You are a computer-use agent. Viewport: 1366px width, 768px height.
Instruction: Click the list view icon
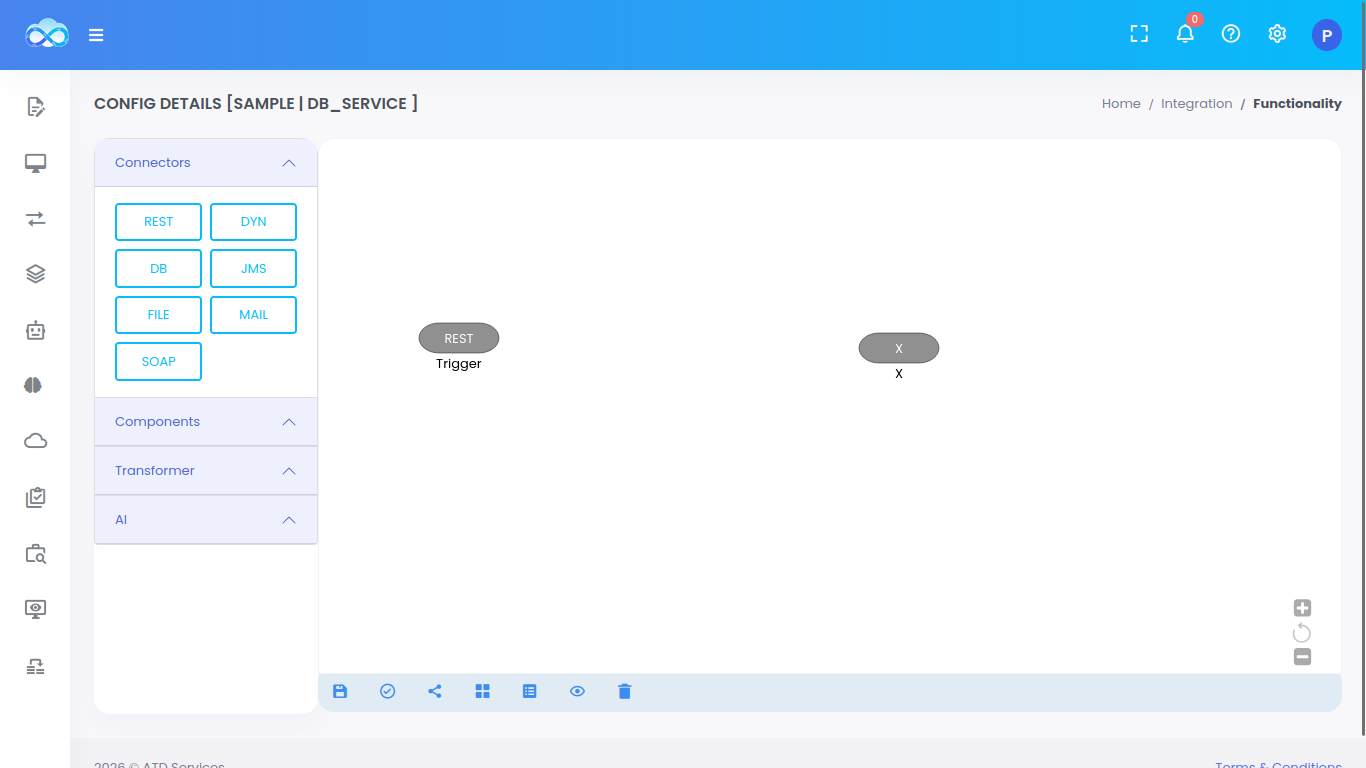click(530, 691)
